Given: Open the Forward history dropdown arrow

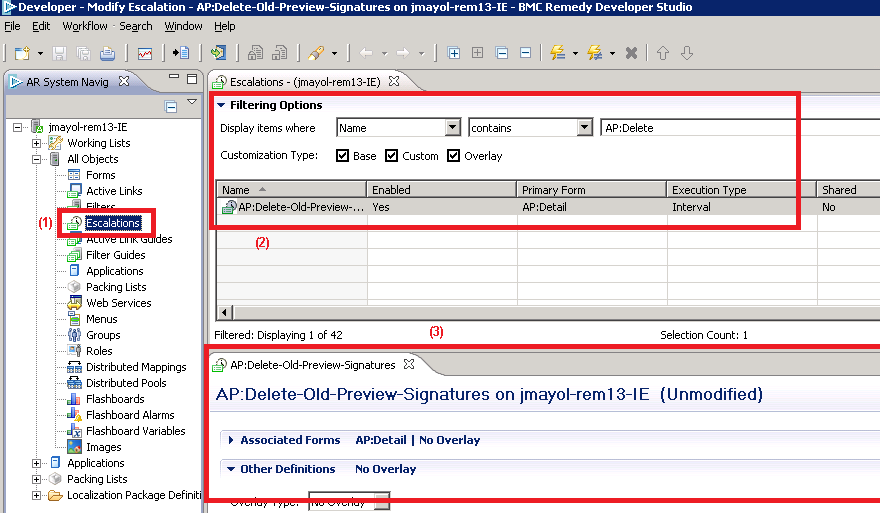Looking at the screenshot, I should point(421,54).
